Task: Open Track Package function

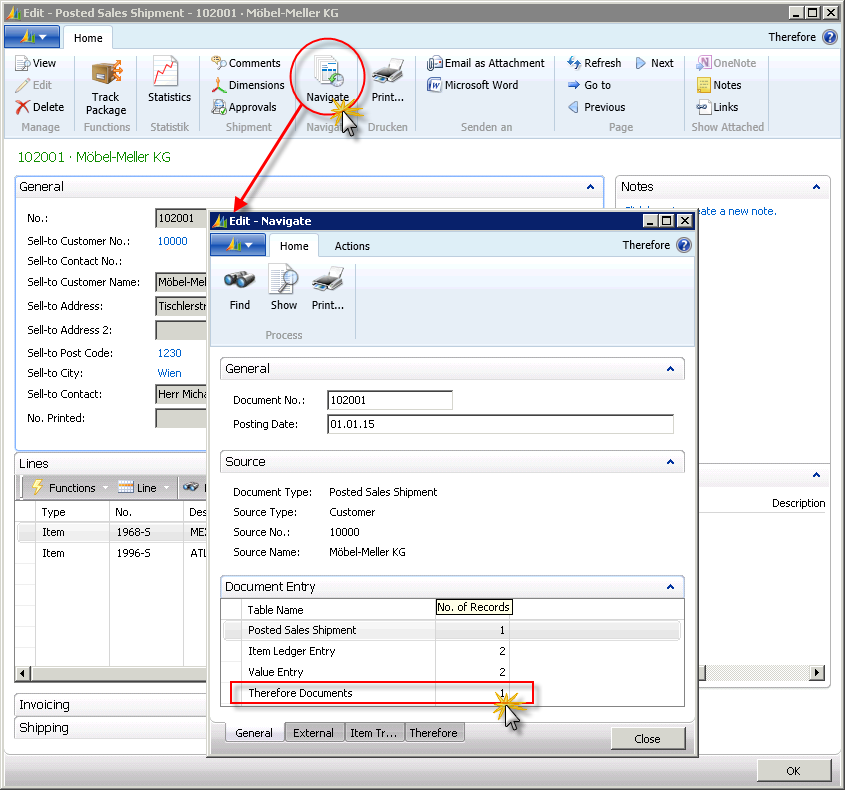Action: point(106,86)
